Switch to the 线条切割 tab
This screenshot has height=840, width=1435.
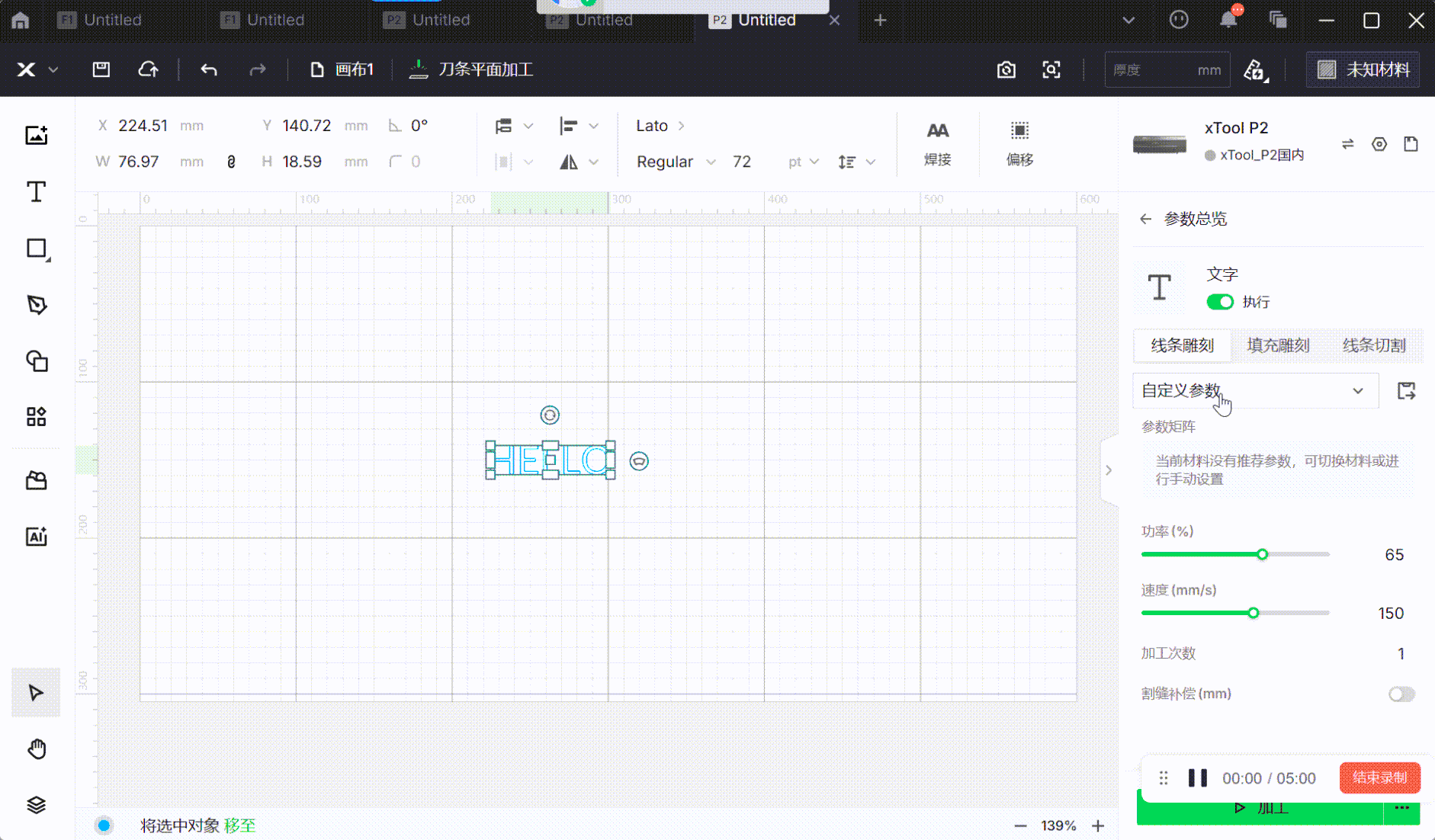point(1374,345)
